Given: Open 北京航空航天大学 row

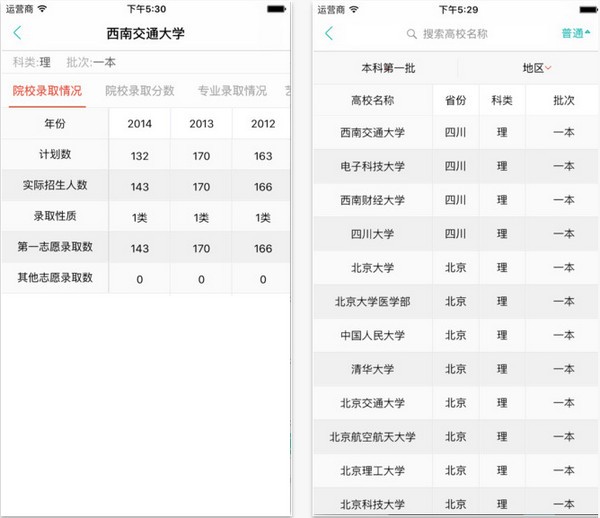Looking at the screenshot, I should [x=456, y=437].
